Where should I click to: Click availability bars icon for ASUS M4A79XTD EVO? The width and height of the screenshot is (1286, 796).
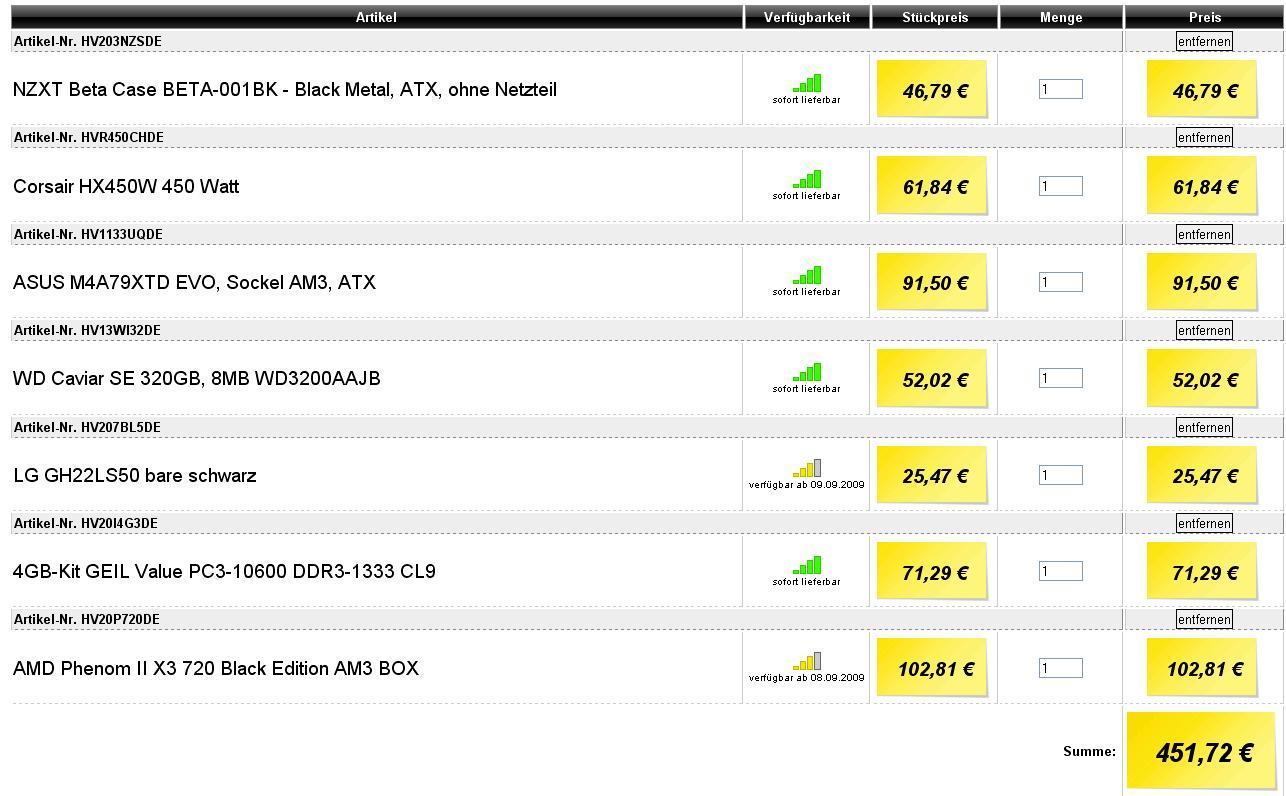tap(807, 275)
